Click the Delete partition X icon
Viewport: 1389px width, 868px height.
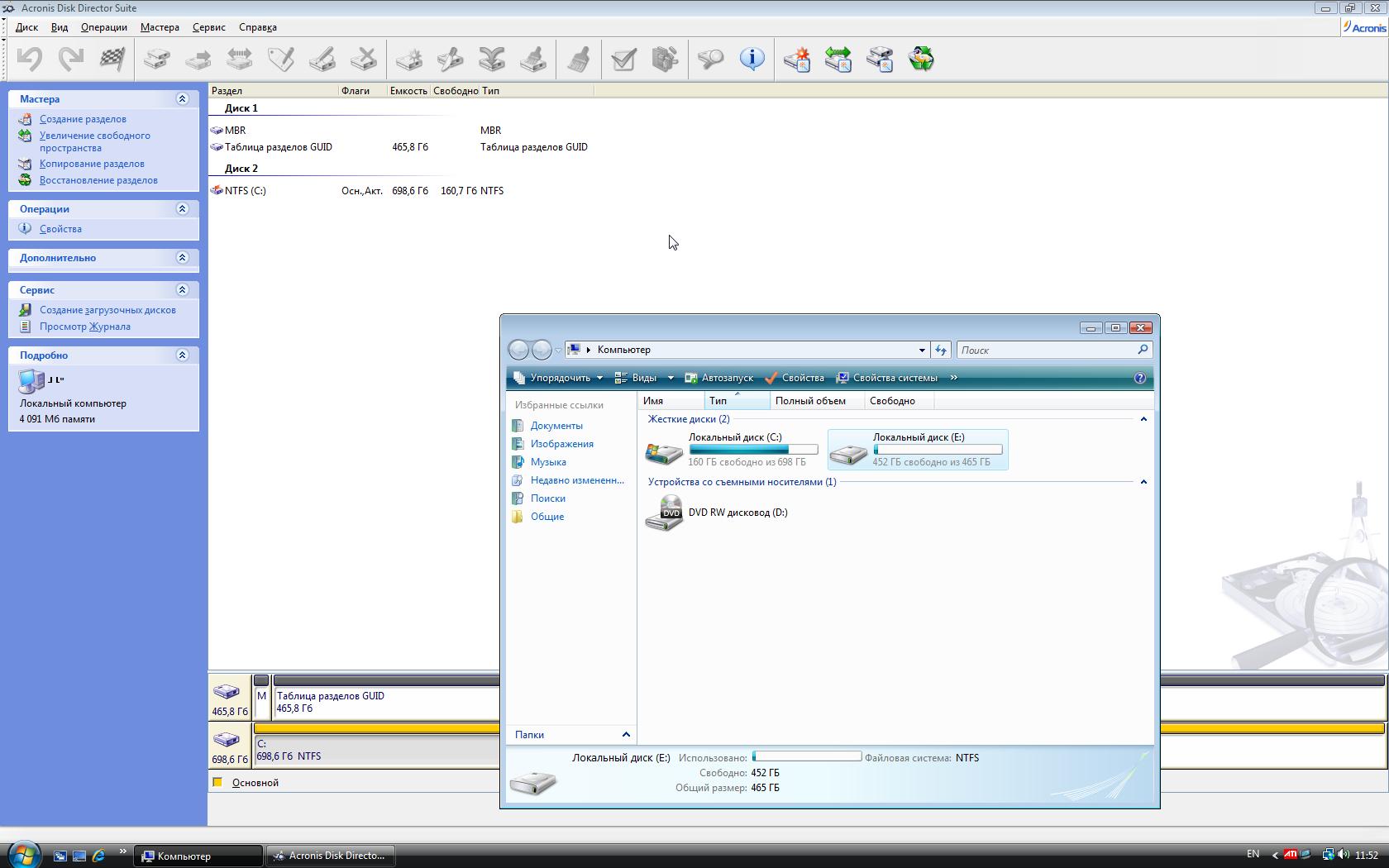tap(364, 59)
